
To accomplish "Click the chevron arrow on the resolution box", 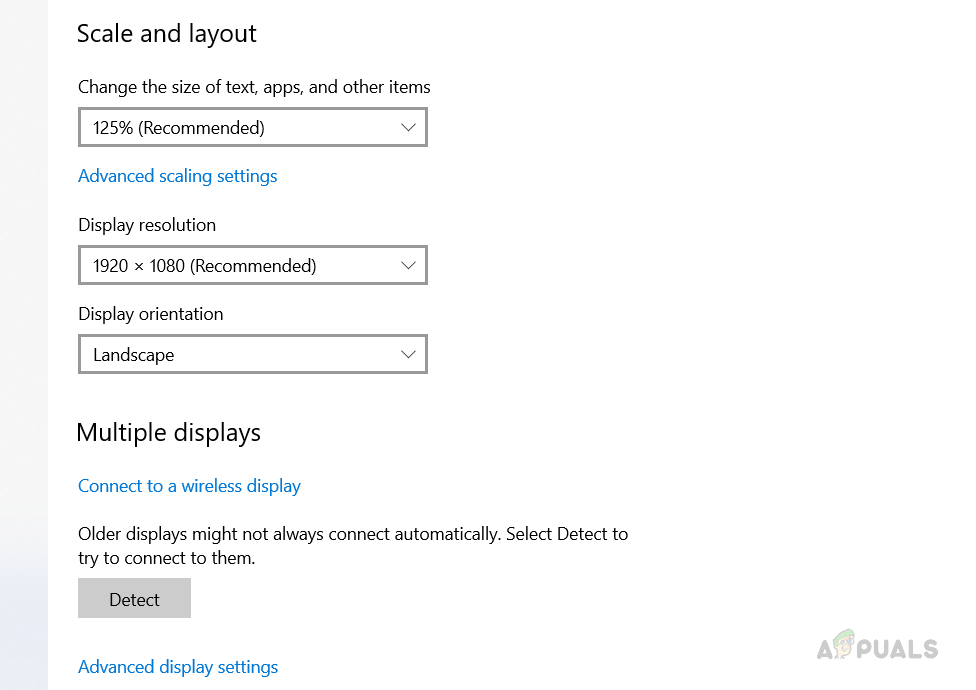I will pyautogui.click(x=408, y=266).
